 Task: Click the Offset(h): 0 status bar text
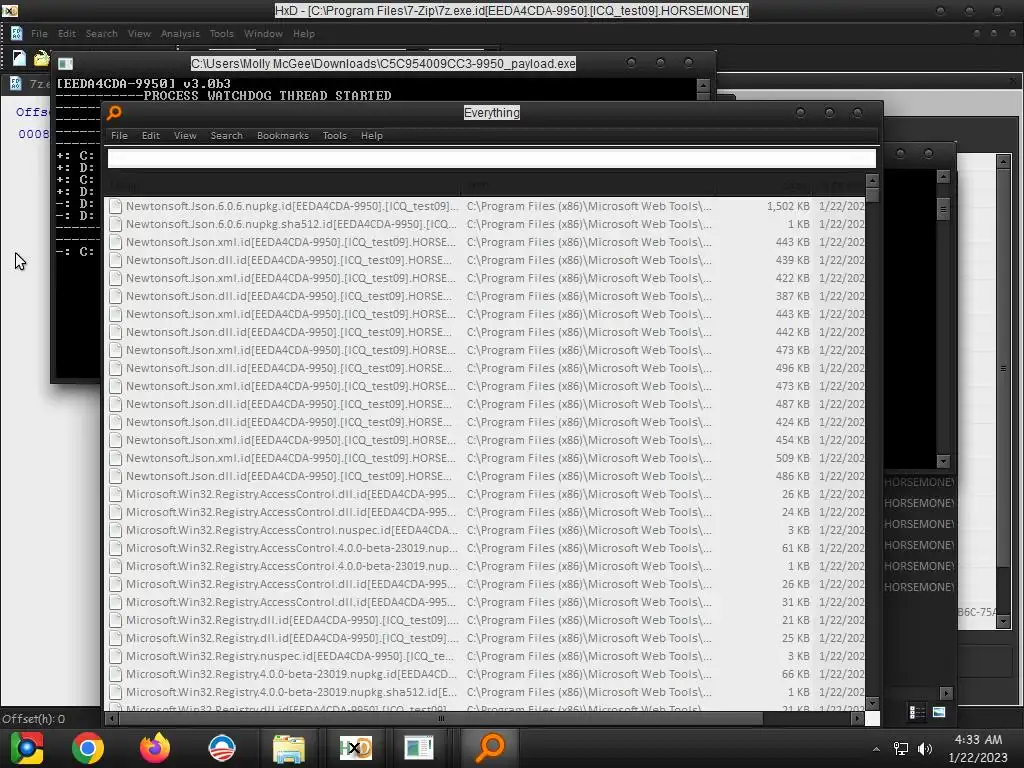click(x=33, y=718)
